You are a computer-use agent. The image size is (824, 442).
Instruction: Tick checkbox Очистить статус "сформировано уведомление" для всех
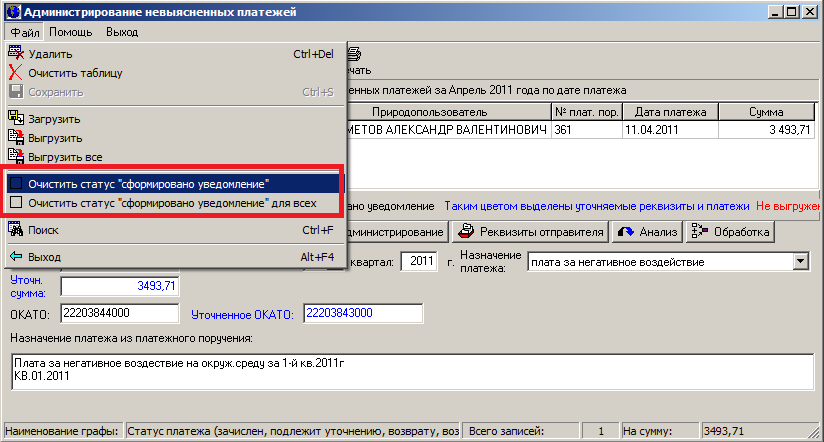(15, 203)
